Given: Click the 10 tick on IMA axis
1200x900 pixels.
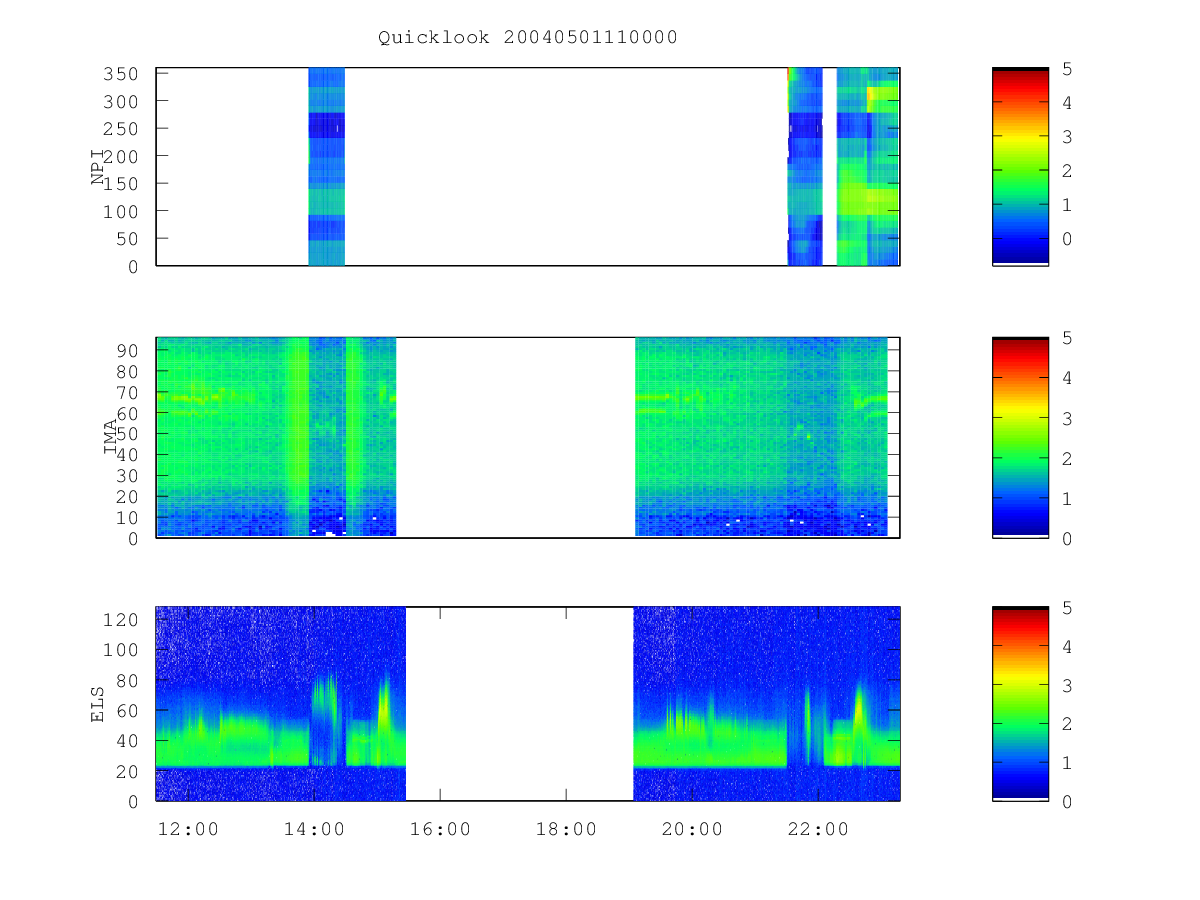Looking at the screenshot, I should tap(128, 517).
